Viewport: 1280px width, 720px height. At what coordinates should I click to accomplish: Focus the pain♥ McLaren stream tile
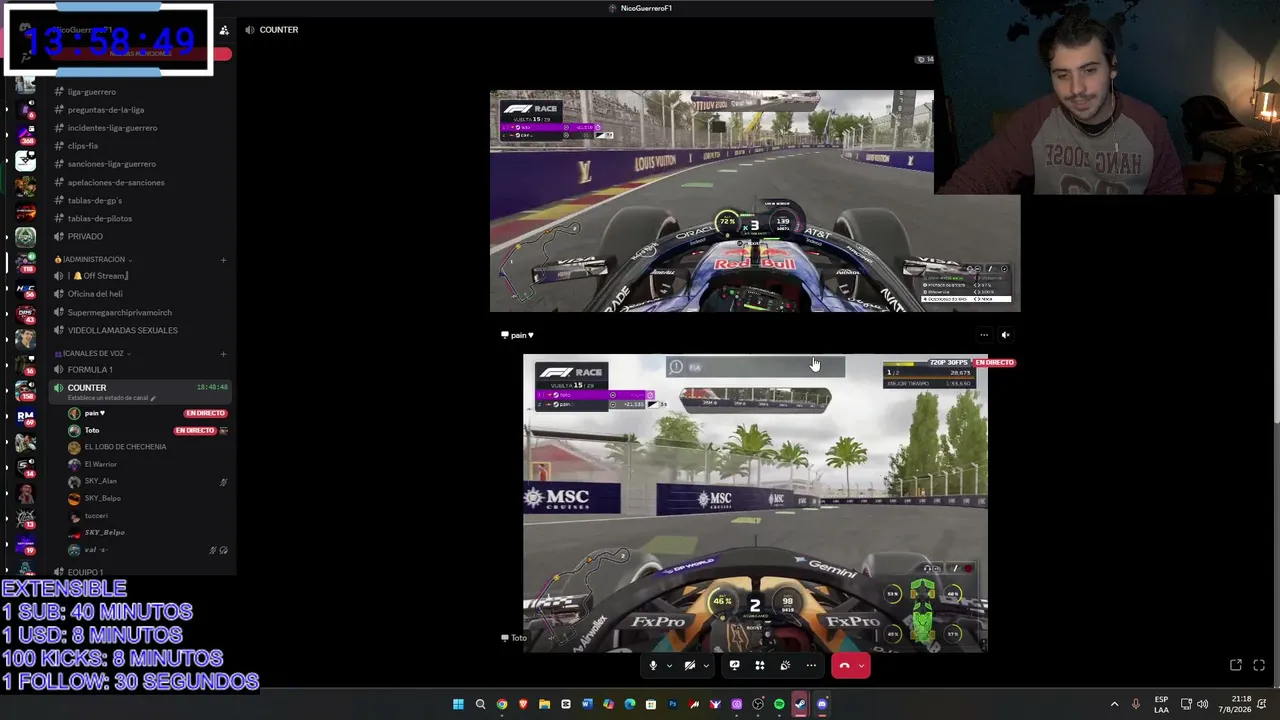(x=755, y=503)
